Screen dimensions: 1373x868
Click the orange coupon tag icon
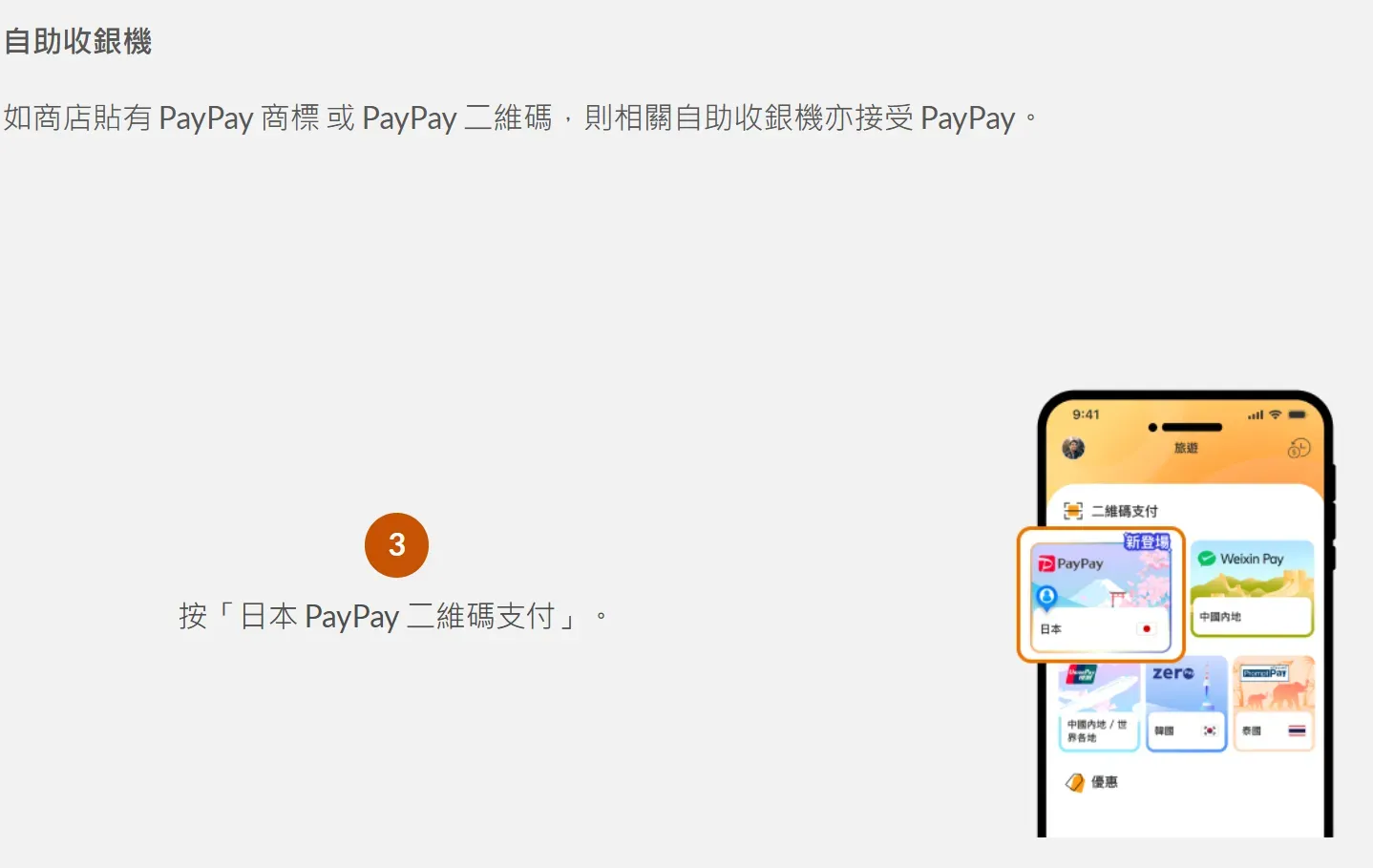pos(1075,782)
